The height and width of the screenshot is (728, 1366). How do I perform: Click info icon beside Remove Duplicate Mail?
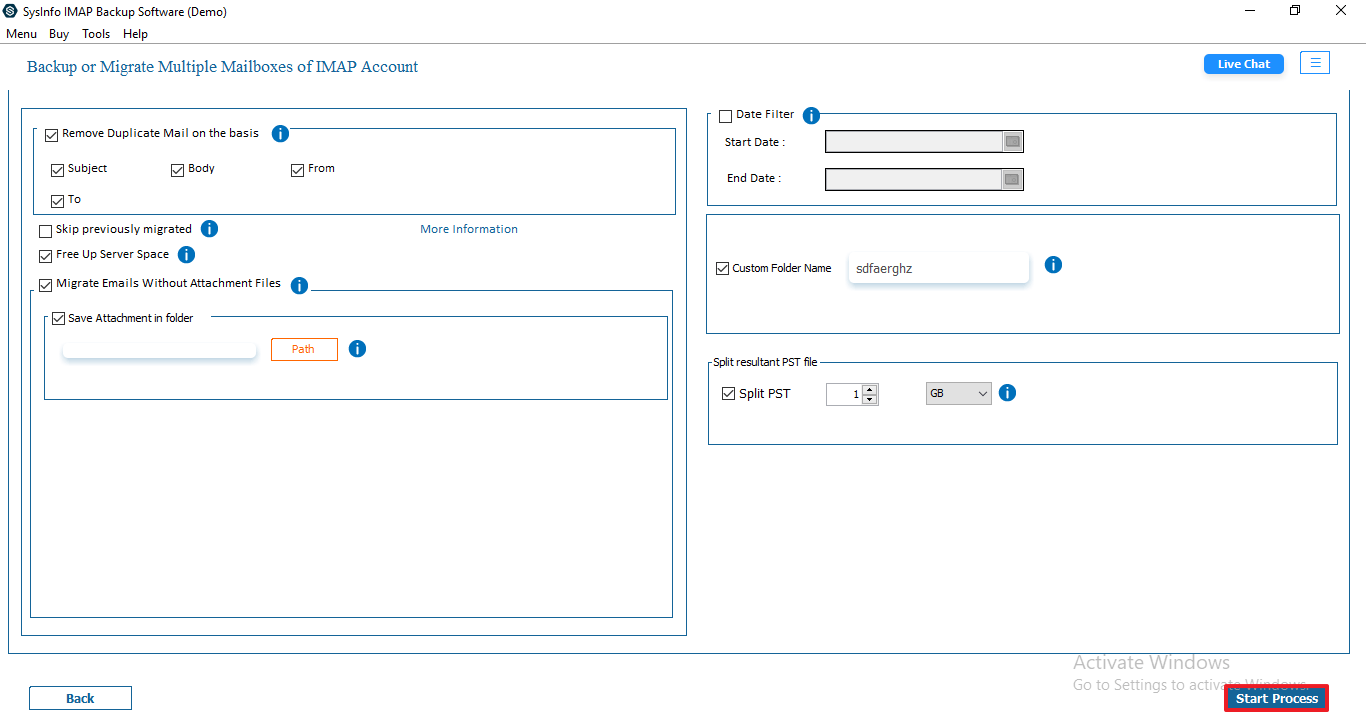pos(281,133)
